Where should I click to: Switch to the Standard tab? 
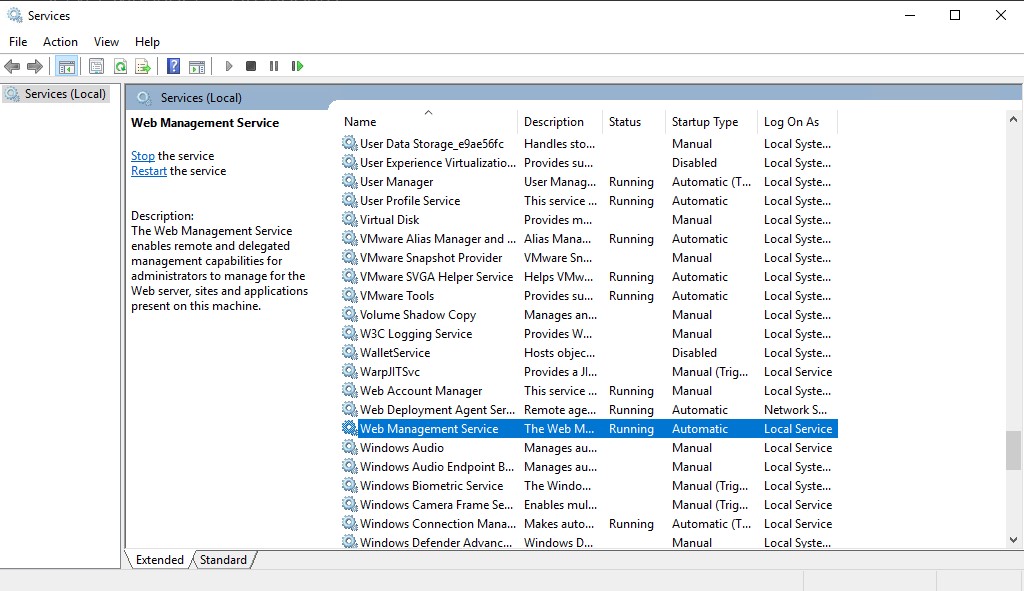tap(223, 560)
